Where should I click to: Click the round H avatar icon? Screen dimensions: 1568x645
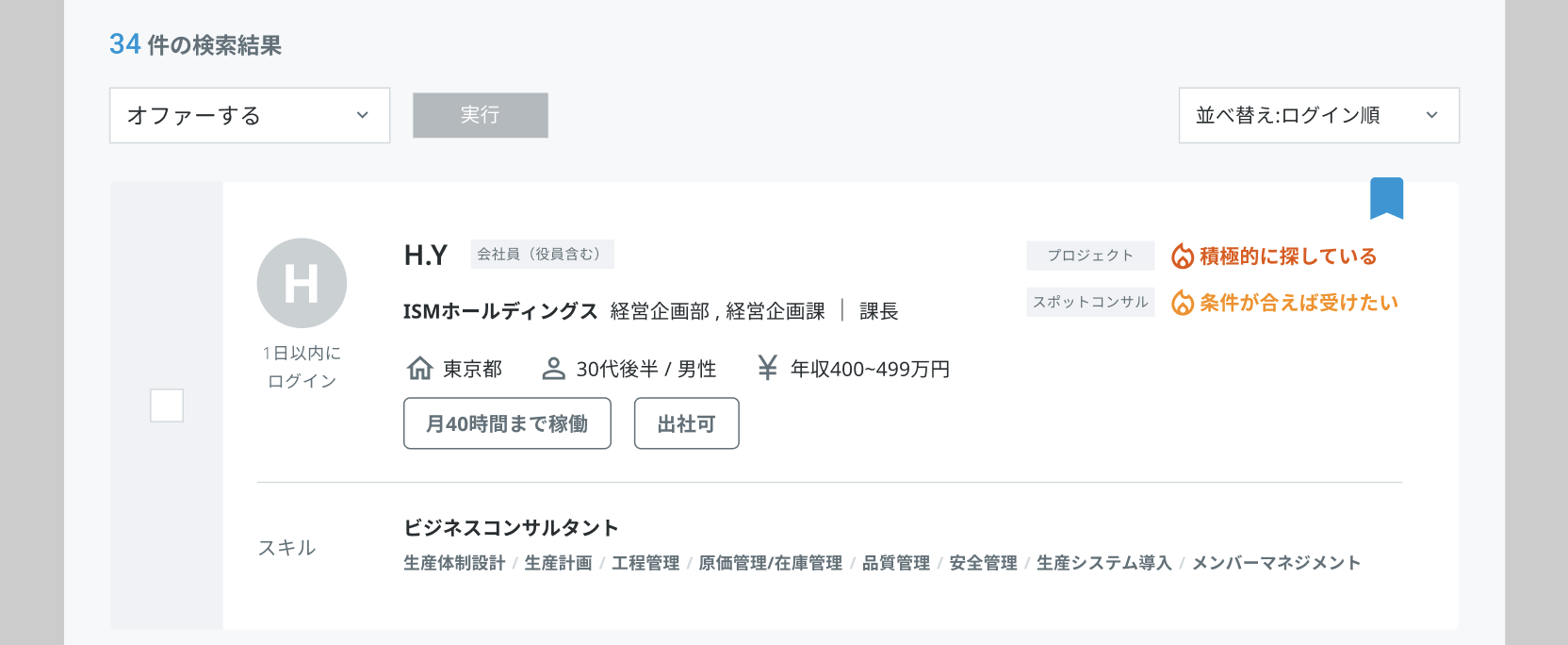coord(302,283)
